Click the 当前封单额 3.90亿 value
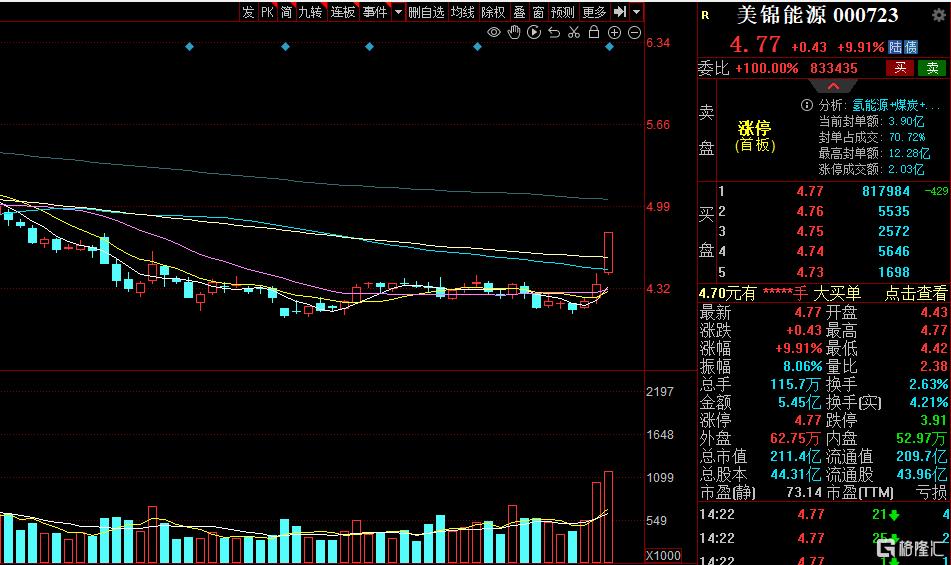Viewport: 951px width, 565px height. click(x=906, y=121)
